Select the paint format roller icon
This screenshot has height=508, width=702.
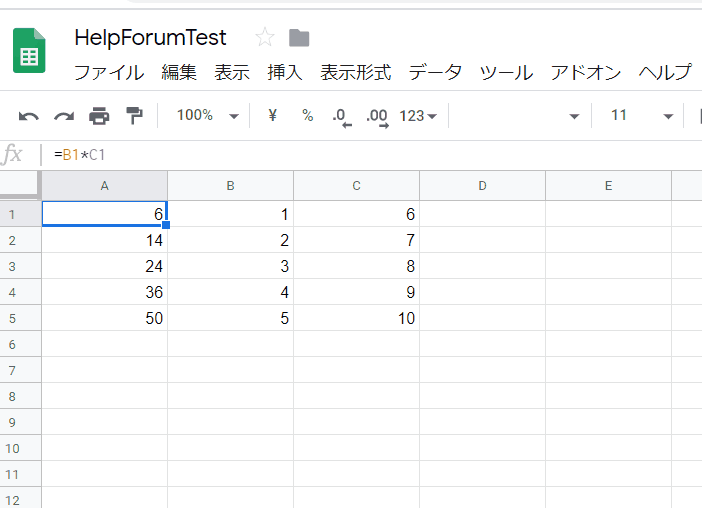[134, 116]
